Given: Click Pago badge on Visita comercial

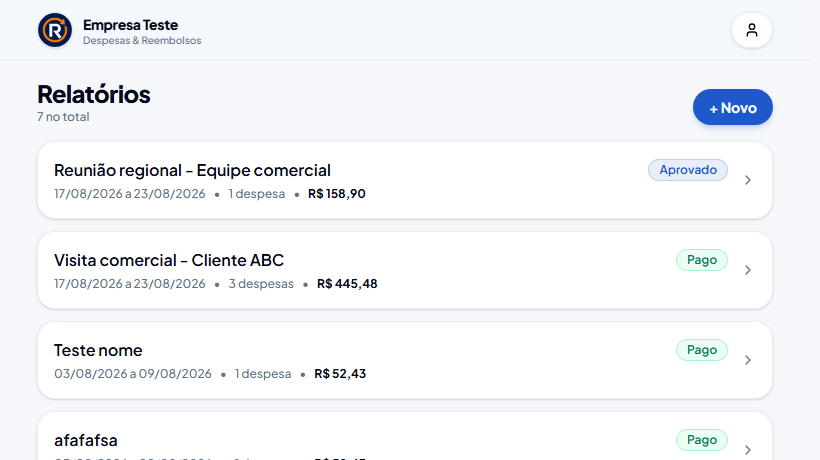Looking at the screenshot, I should click(702, 260).
